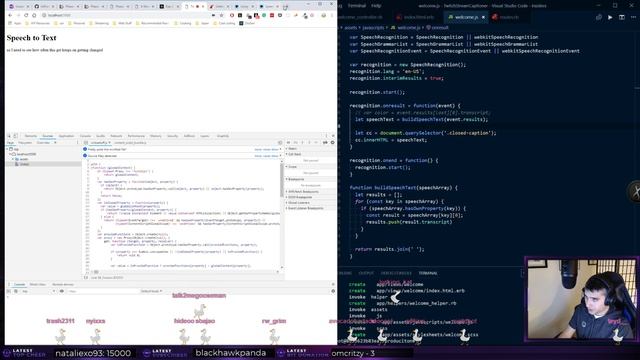Close the welcome.js editor tab

[x=483, y=17]
